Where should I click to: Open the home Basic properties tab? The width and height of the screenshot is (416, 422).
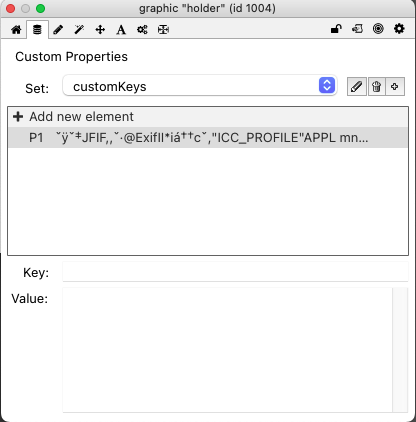(16, 30)
